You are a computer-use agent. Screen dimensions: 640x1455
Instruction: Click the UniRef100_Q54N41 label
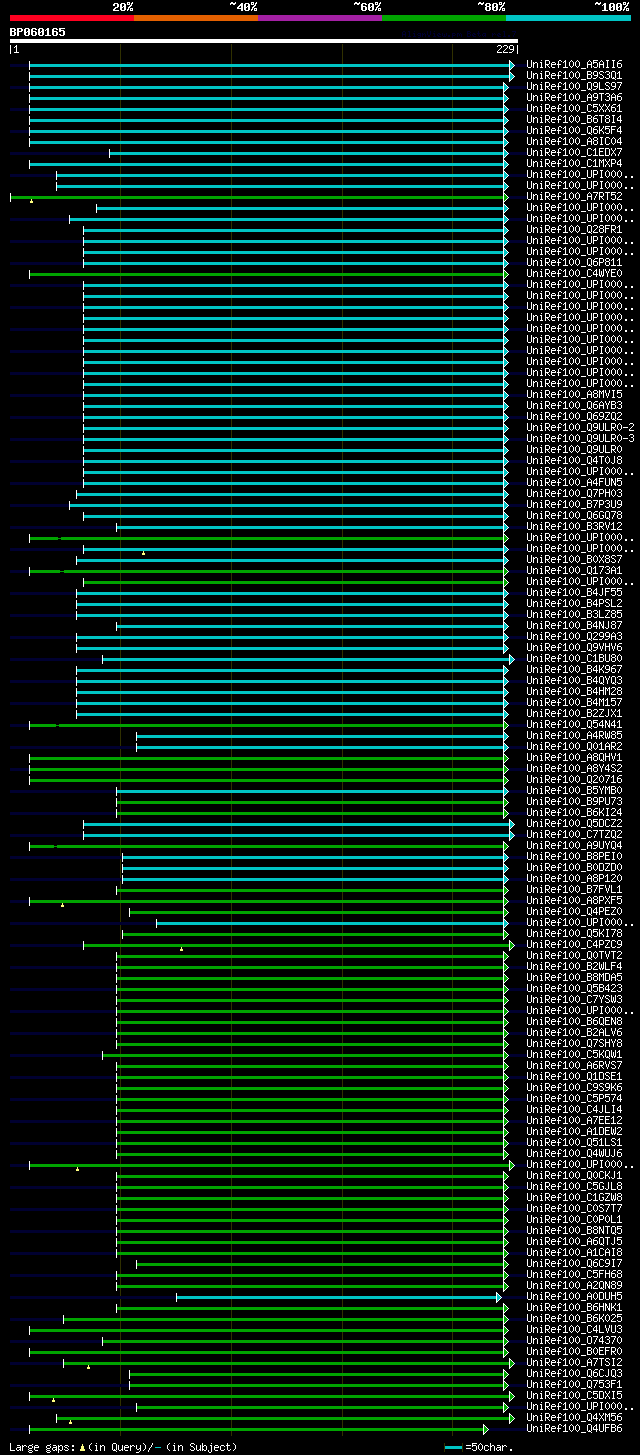574,724
